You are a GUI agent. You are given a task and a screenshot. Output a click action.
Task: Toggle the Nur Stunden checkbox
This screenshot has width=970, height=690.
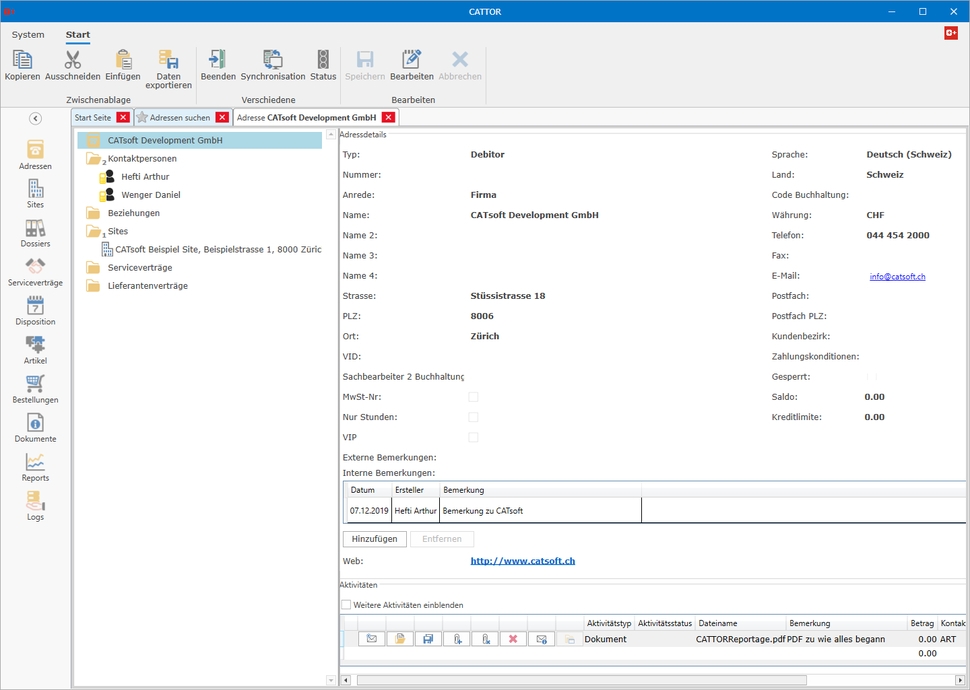pos(473,417)
